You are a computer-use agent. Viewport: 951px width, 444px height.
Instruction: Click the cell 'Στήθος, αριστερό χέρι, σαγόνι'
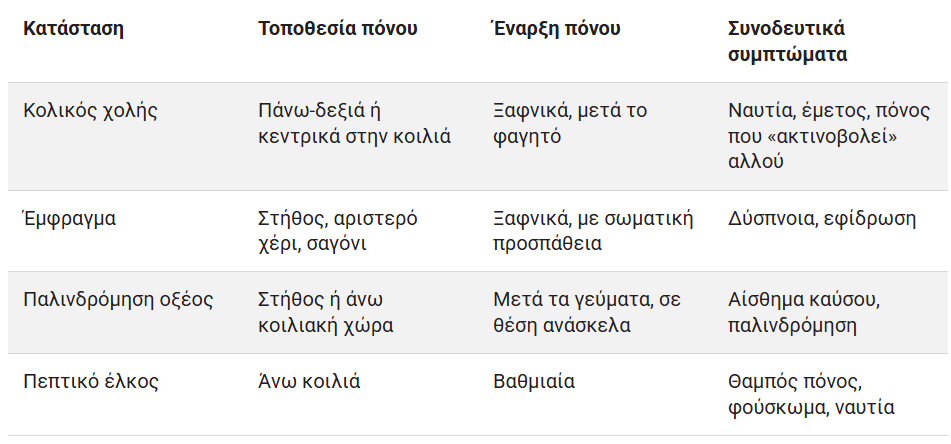338,231
